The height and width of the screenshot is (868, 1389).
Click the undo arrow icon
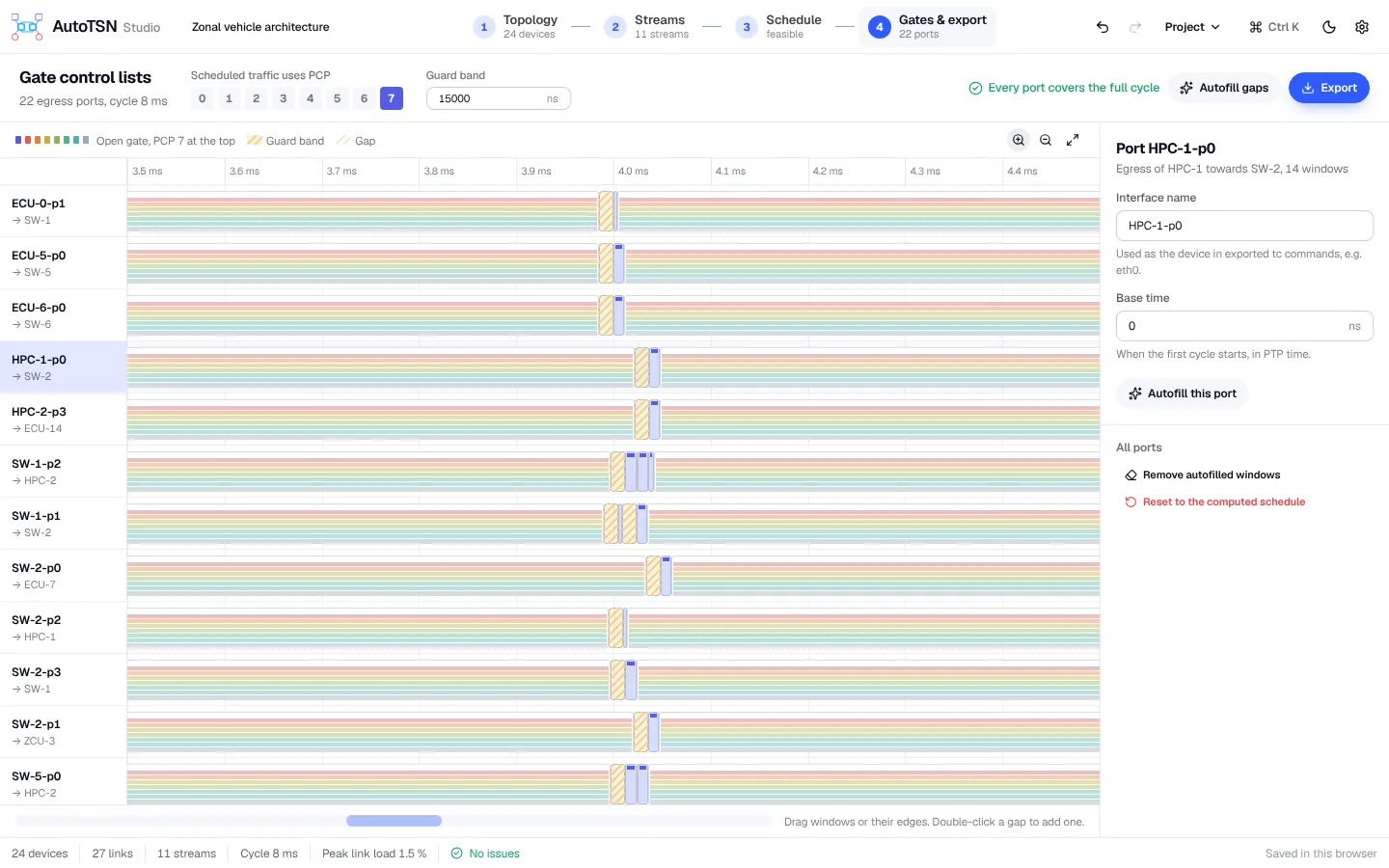1103,27
